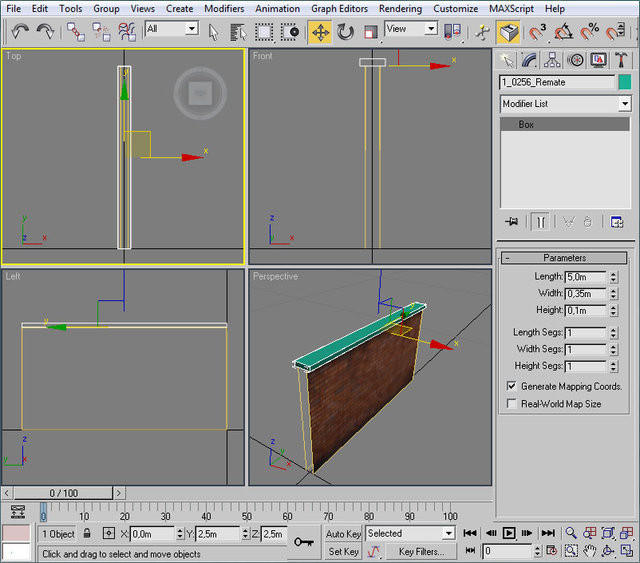Enable Real-World Map Size checkbox

(512, 404)
